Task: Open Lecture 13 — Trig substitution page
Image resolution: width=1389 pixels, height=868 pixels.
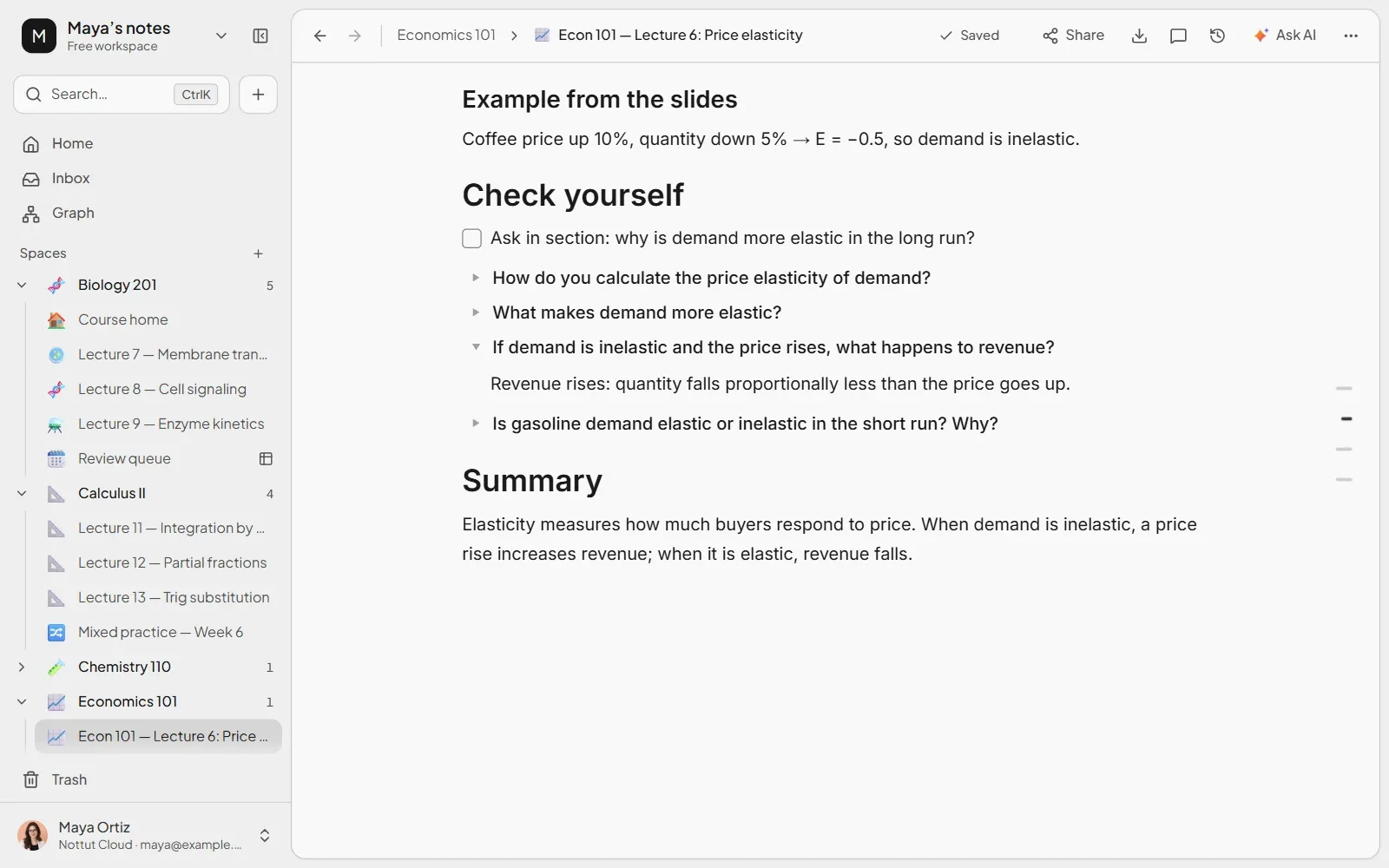Action: 158,597
